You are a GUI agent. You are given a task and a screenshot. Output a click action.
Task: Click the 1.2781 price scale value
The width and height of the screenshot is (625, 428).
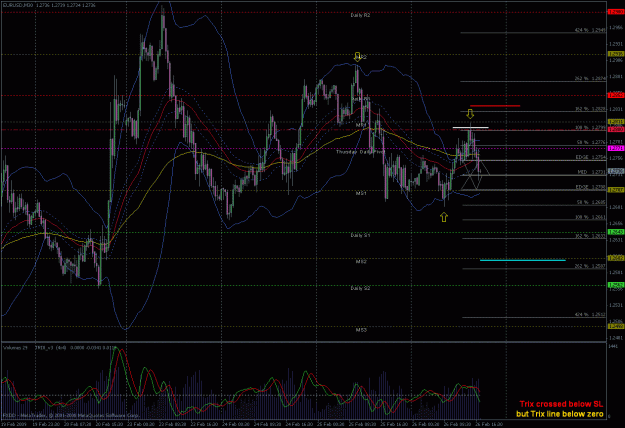click(616, 142)
